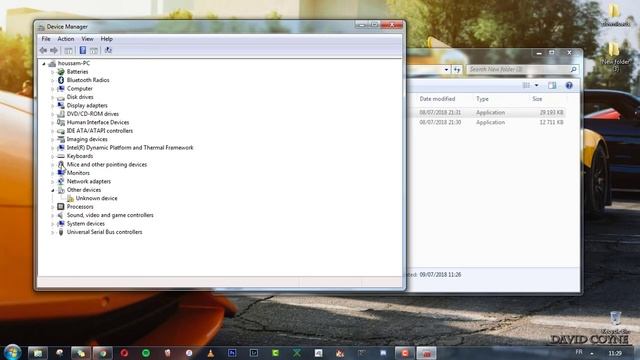
Task: Click Scan for hardware changes toolbar icon
Action: point(108,50)
